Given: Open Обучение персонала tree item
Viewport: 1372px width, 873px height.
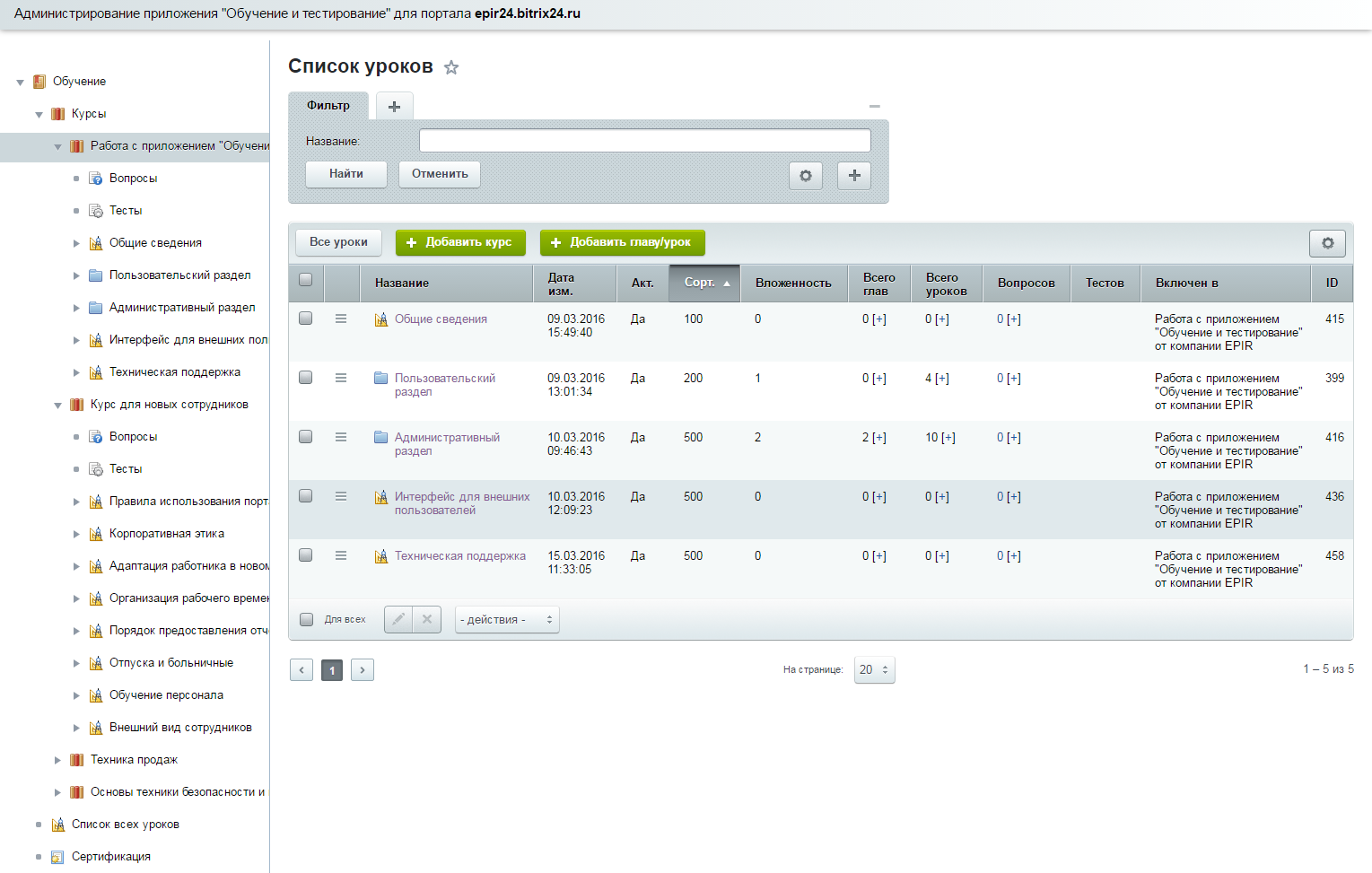Looking at the screenshot, I should 166,695.
